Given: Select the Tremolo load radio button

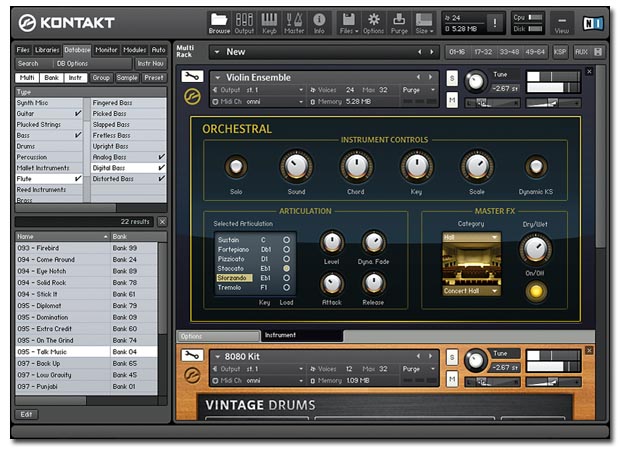Looking at the screenshot, I should 287,287.
